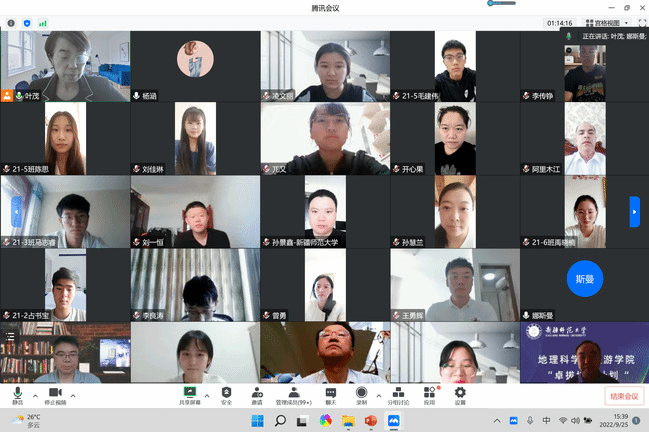This screenshot has width=649, height=432.
Task: Open meeting Settings gear
Action: point(460,393)
